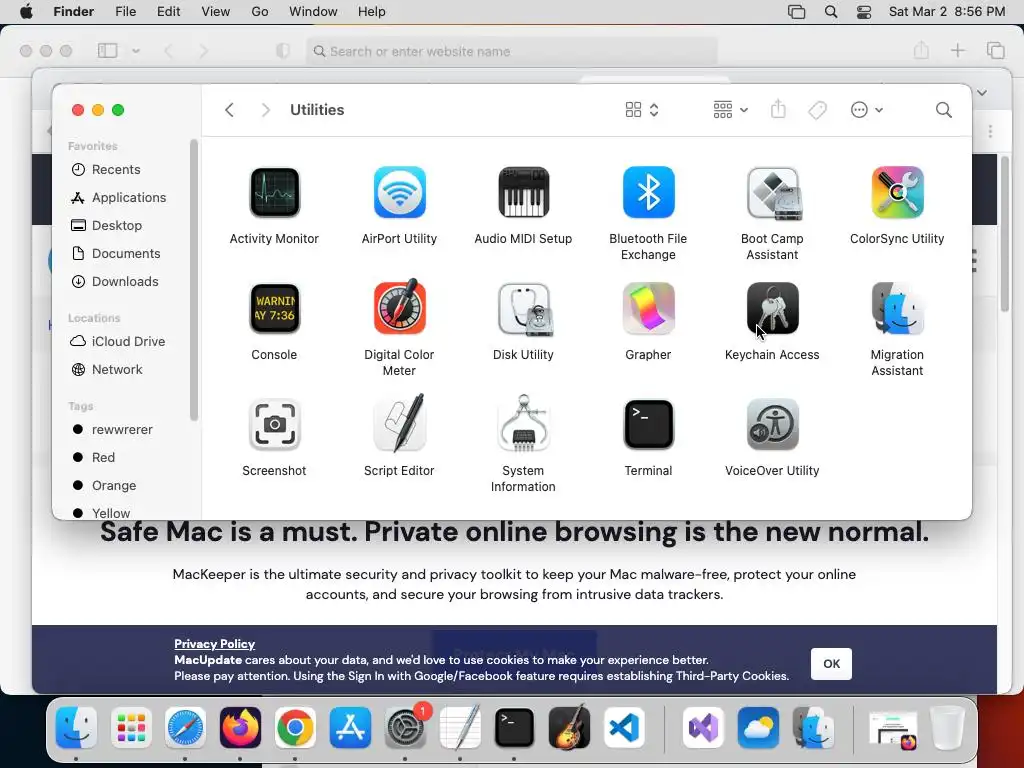The height and width of the screenshot is (768, 1024).
Task: Go back in Finder window
Action: pyautogui.click(x=229, y=110)
